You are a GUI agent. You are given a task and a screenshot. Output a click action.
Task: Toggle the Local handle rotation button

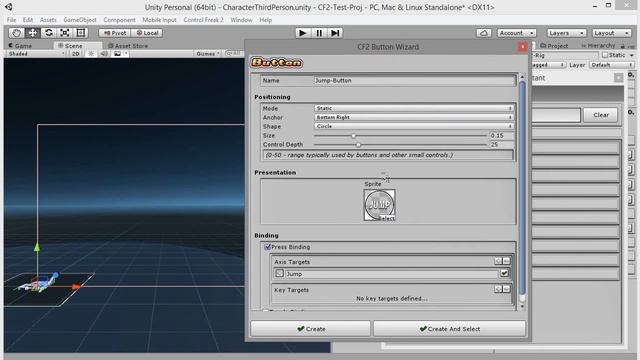(147, 33)
